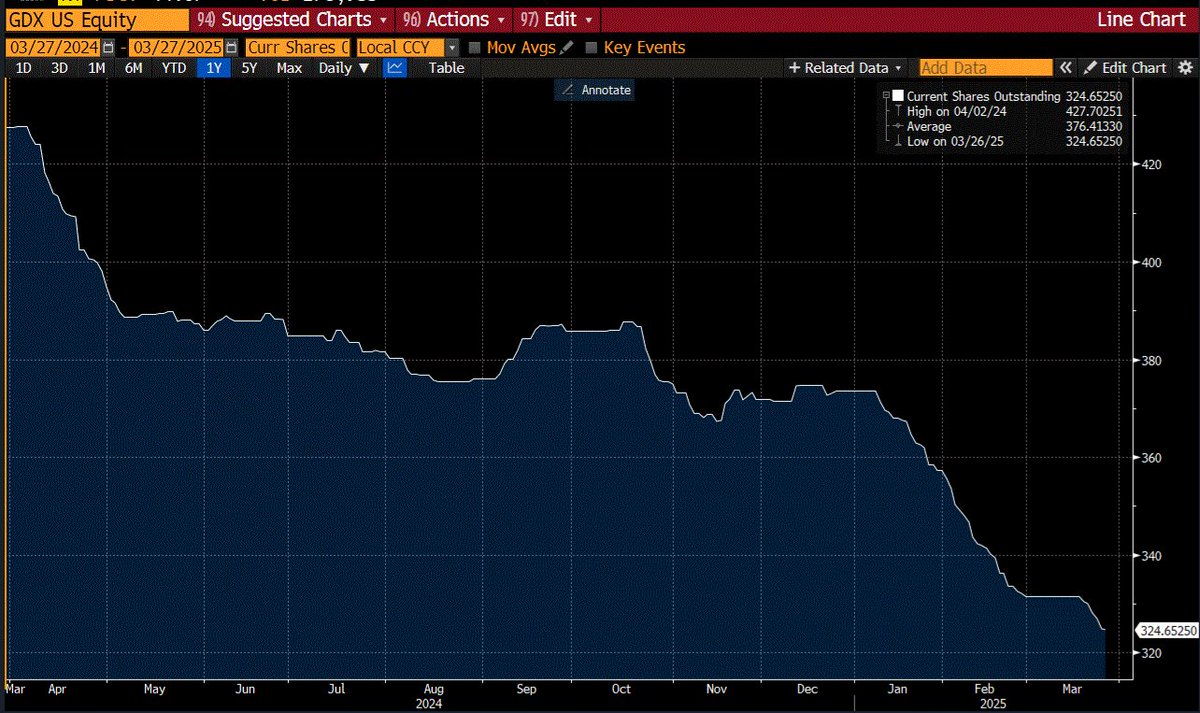This screenshot has width=1200, height=713.
Task: Click the Dec x-axis label
Action: point(808,689)
